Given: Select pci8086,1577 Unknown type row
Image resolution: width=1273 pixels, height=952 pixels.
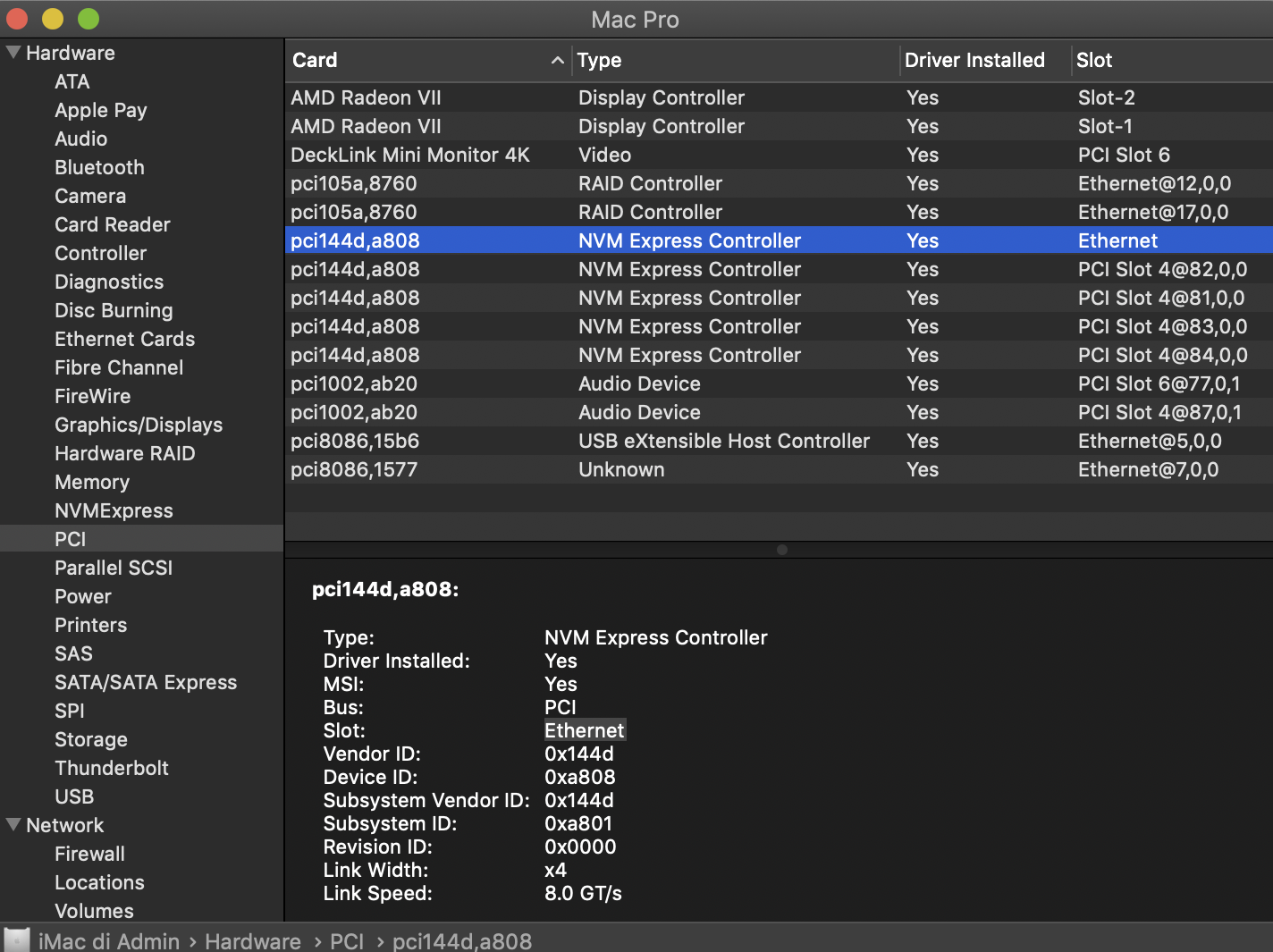Looking at the screenshot, I should coord(779,469).
